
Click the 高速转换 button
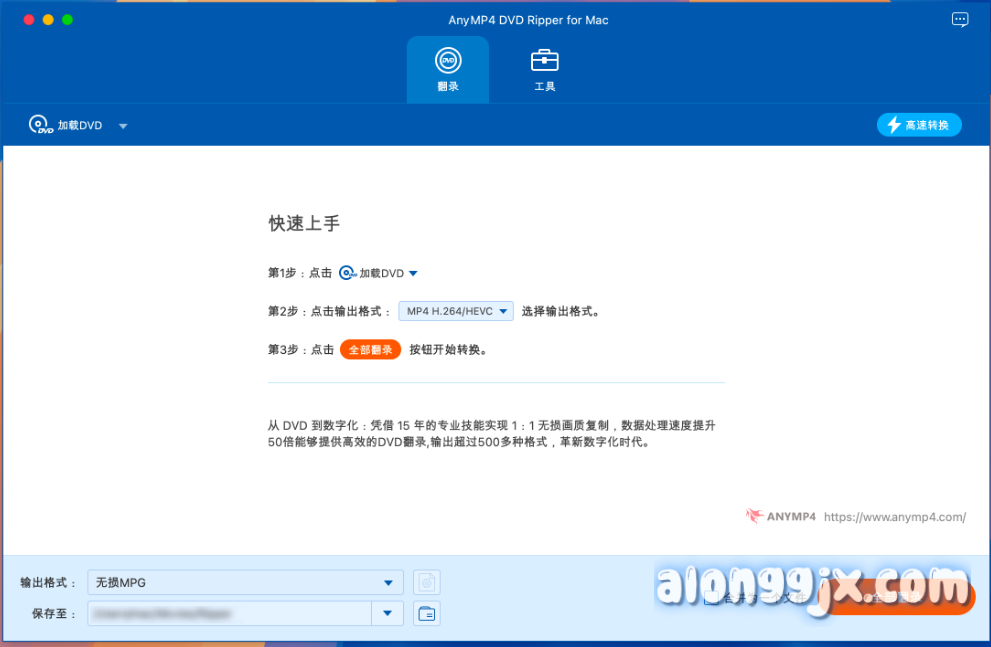click(919, 125)
